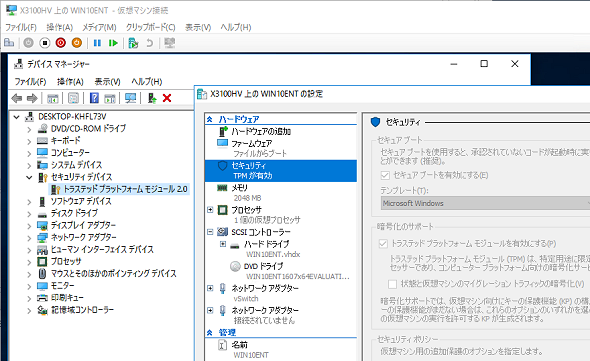Go back in Device Manager toolbar
The width and height of the screenshot is (590, 361).
[x=17, y=99]
